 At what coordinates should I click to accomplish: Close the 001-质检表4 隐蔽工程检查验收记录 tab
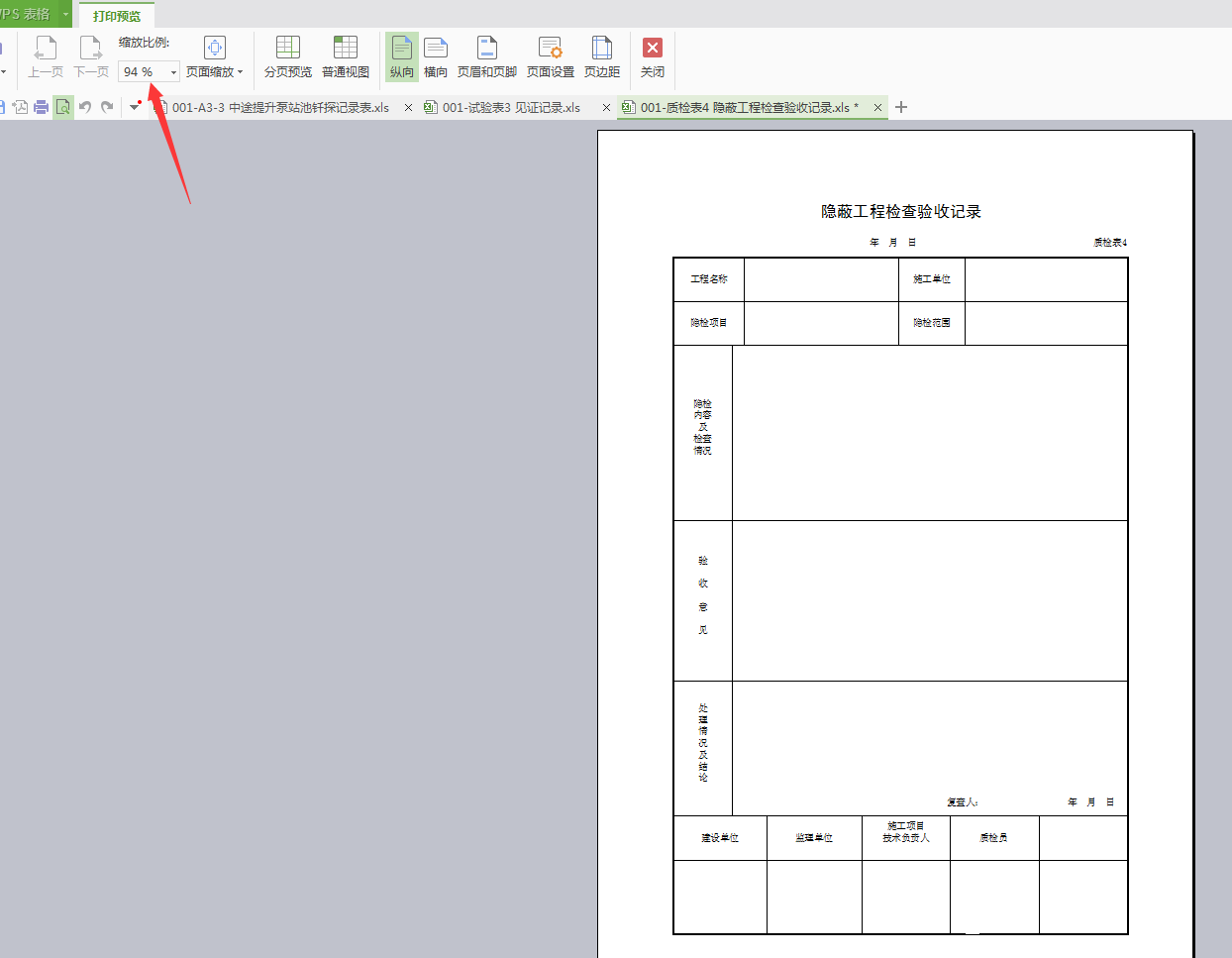pos(877,107)
